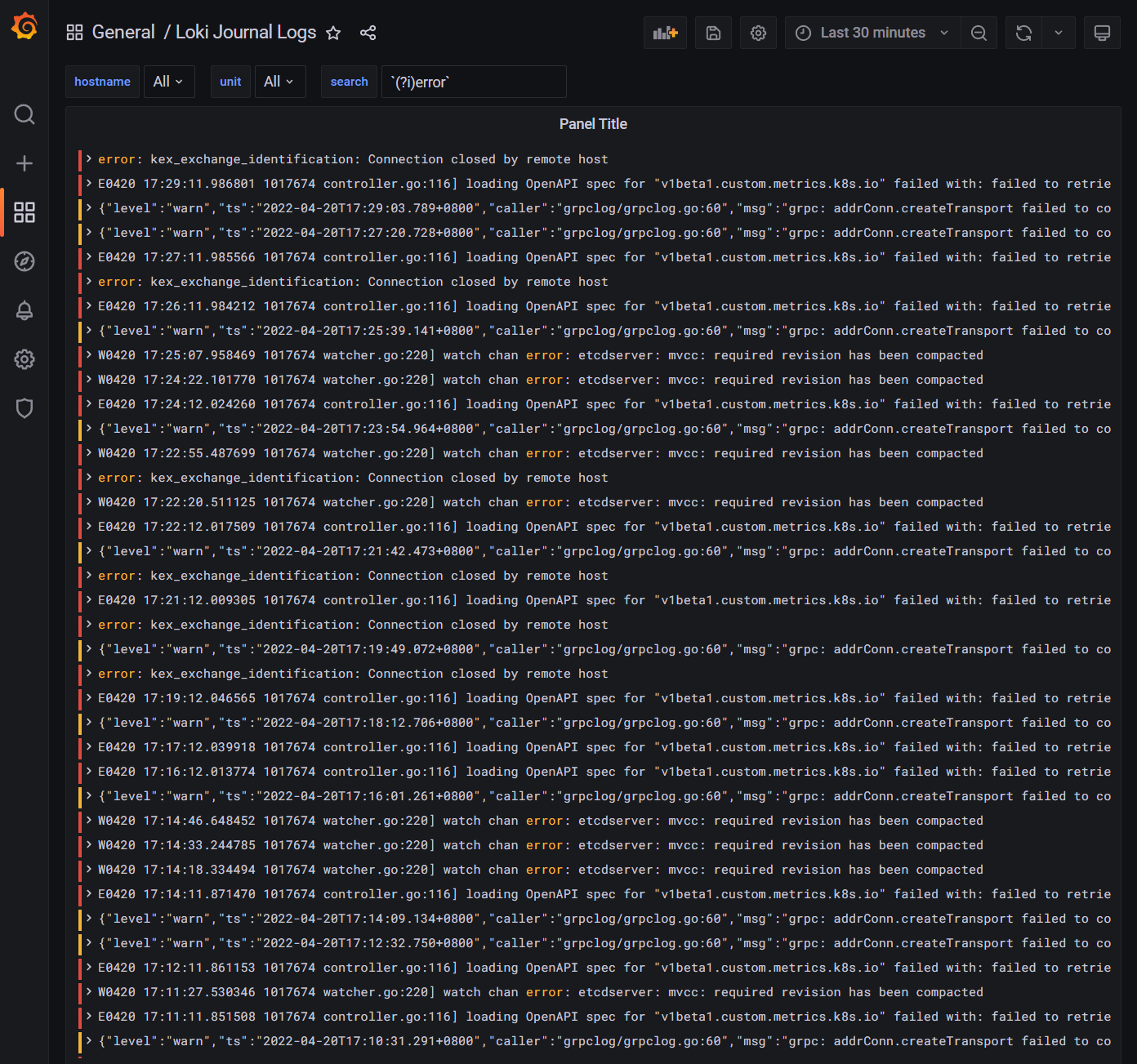Expand the 17:29:03.789 warn log row
This screenshot has width=1137, height=1064.
[89, 207]
